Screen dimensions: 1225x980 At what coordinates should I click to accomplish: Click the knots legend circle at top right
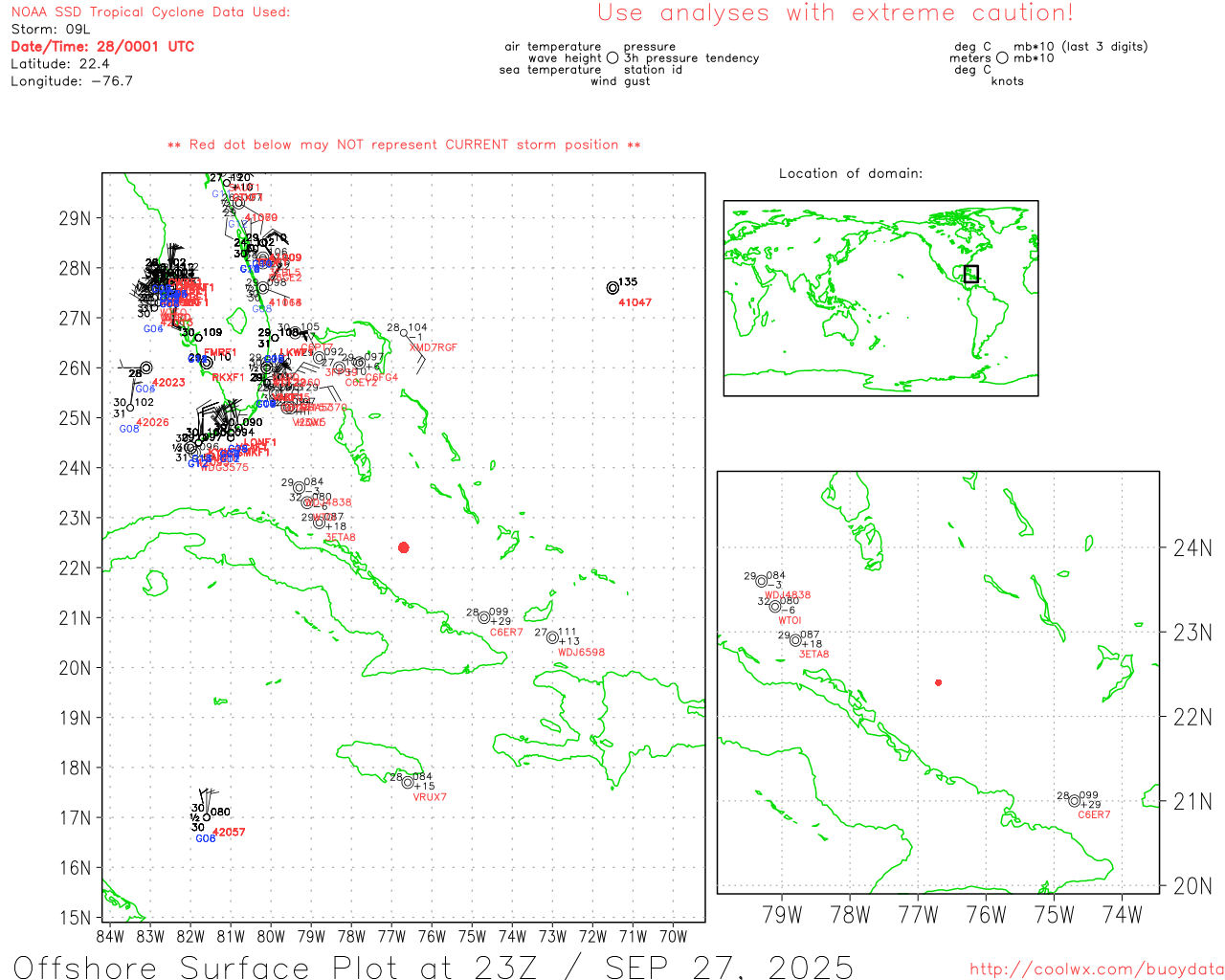point(1001,58)
